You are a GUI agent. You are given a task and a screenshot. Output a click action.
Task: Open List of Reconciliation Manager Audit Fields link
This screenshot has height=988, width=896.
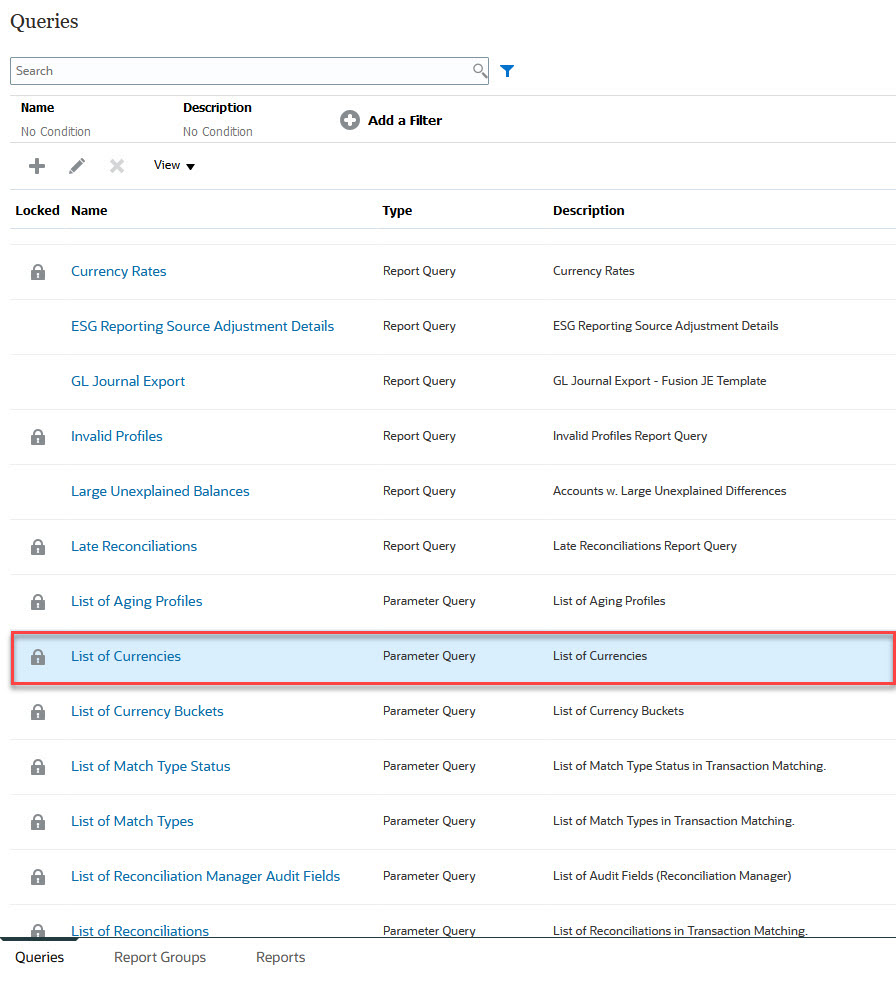click(205, 876)
